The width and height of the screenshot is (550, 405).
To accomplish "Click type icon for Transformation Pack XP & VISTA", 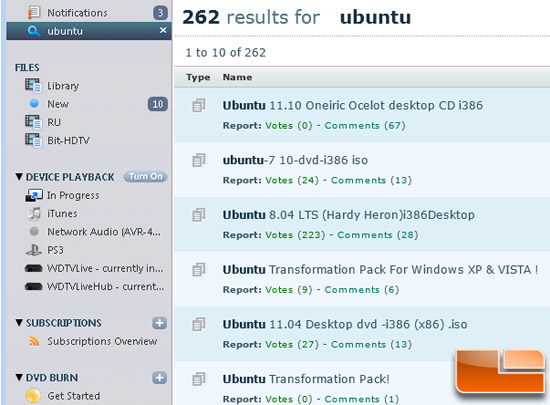I will (x=199, y=270).
